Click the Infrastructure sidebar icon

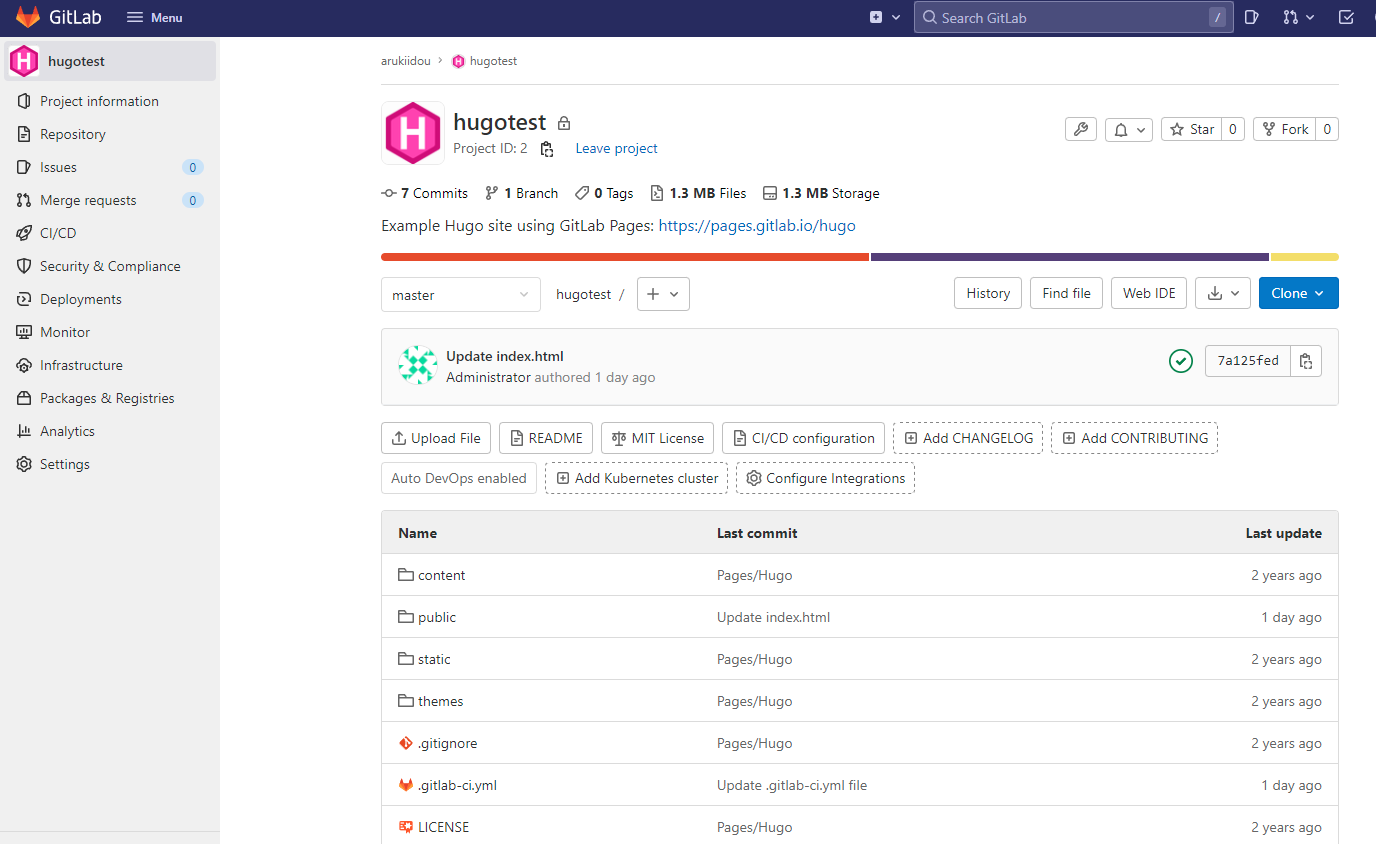pyautogui.click(x=24, y=365)
